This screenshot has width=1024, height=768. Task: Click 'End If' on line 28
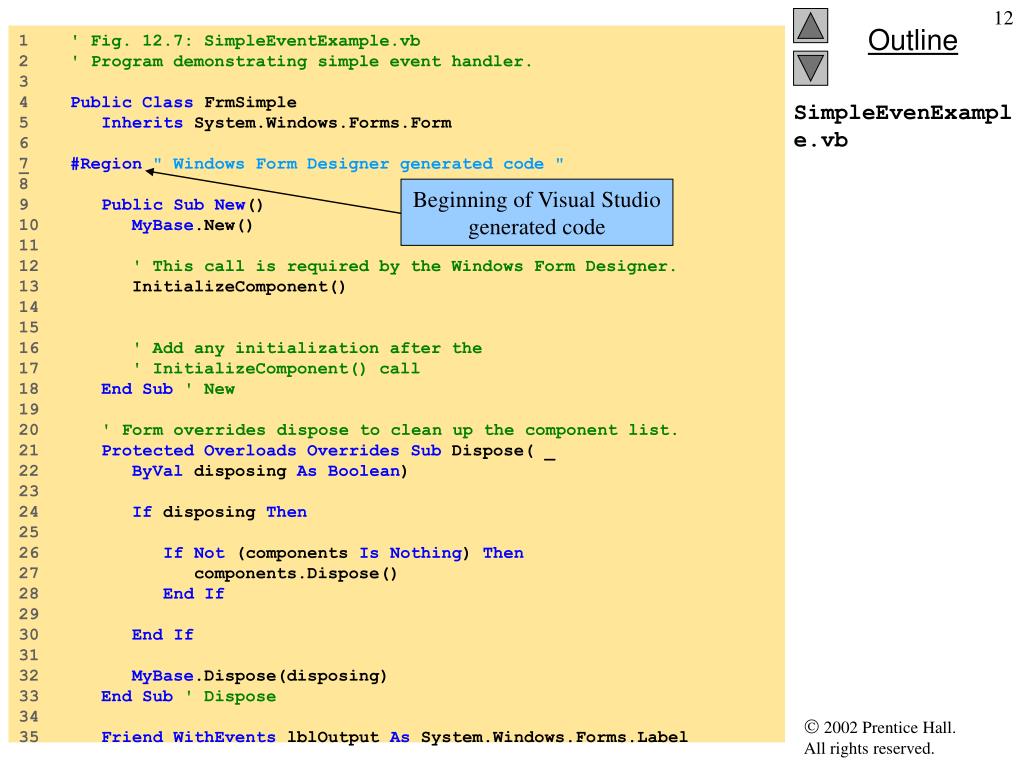point(194,594)
